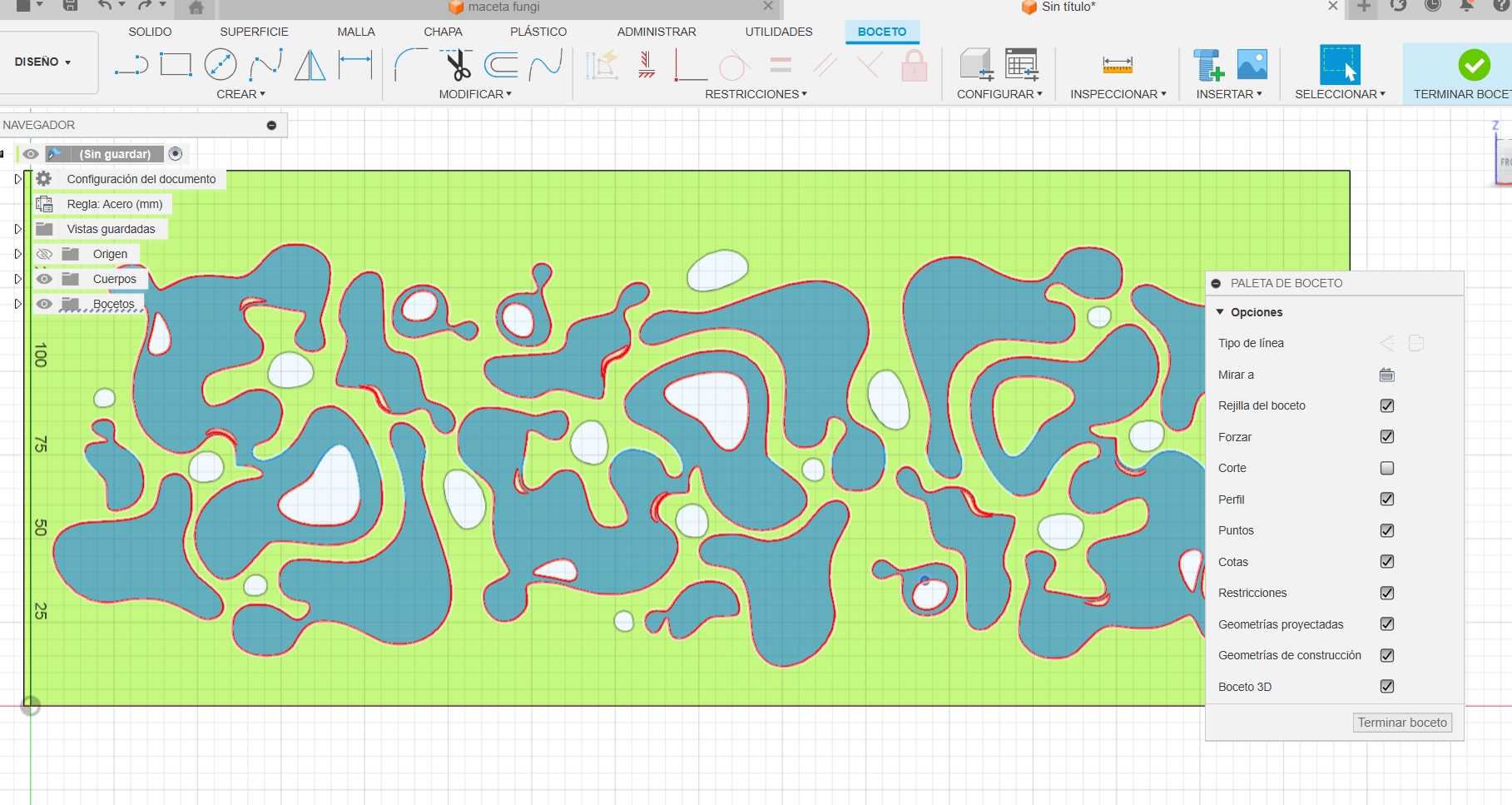Select the two-point rectangle tool
Screen dimensions: 1512x805
(x=176, y=65)
